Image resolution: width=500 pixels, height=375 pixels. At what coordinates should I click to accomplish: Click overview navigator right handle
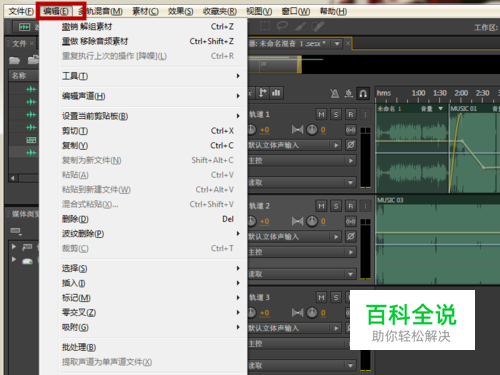pos(299,64)
